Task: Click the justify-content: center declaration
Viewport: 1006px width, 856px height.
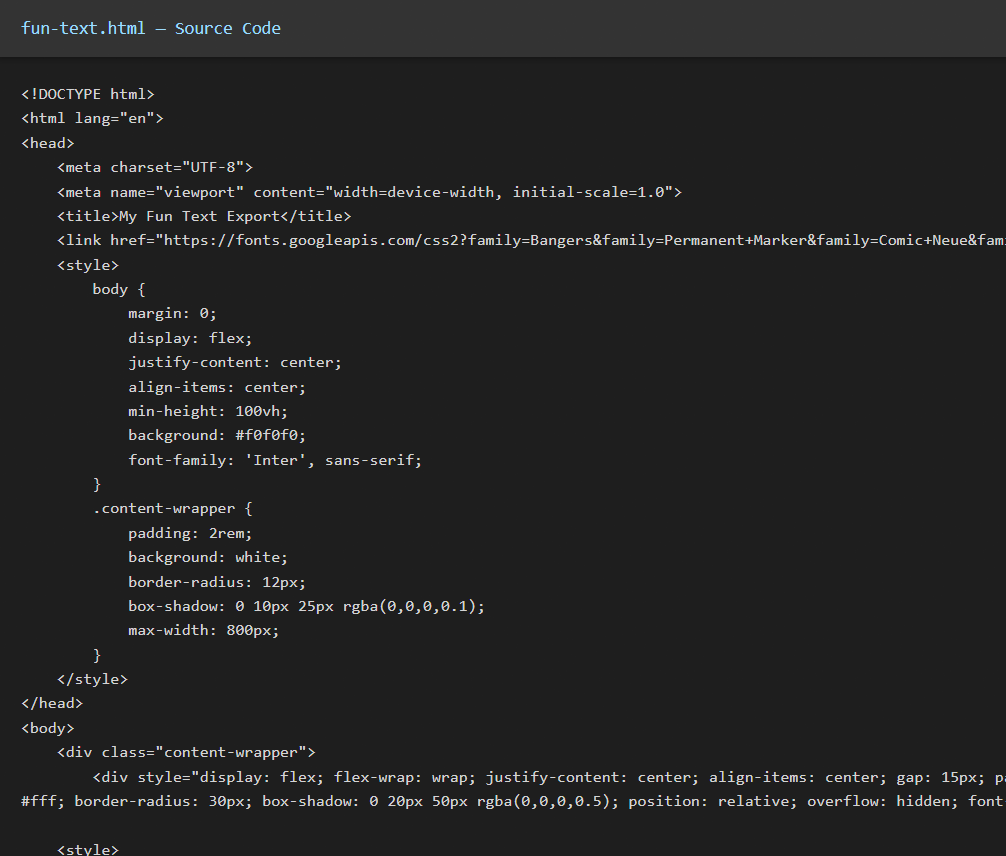Action: click(235, 362)
